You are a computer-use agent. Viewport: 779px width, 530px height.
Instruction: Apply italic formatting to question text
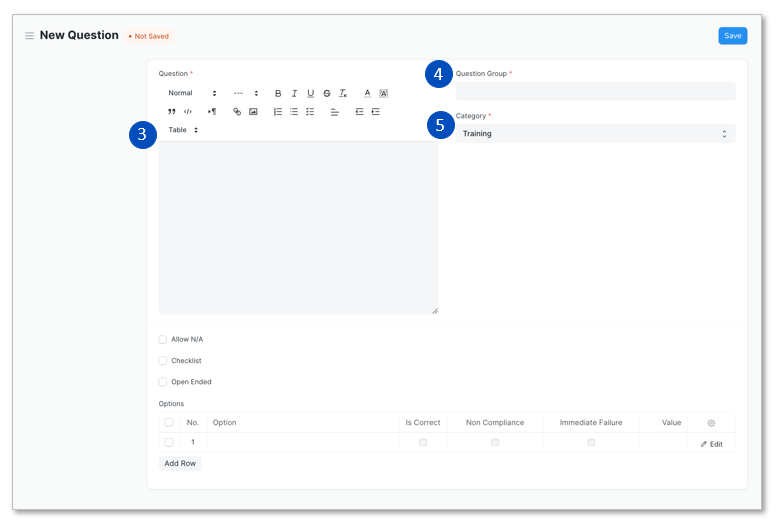294,93
